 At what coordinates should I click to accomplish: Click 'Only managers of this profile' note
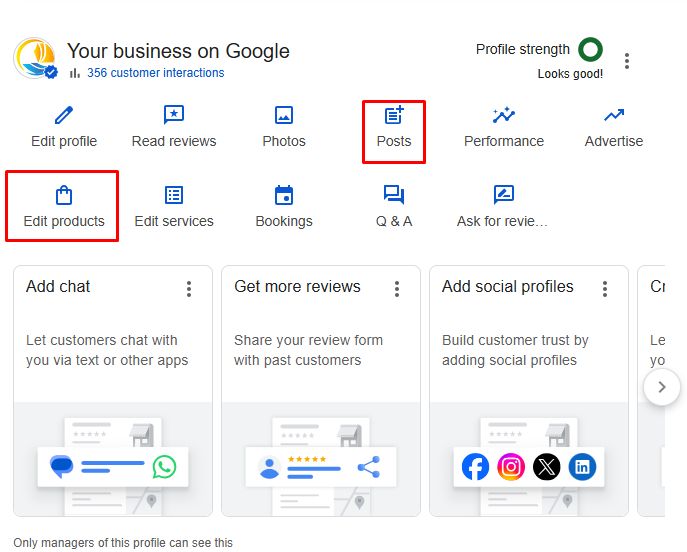123,542
